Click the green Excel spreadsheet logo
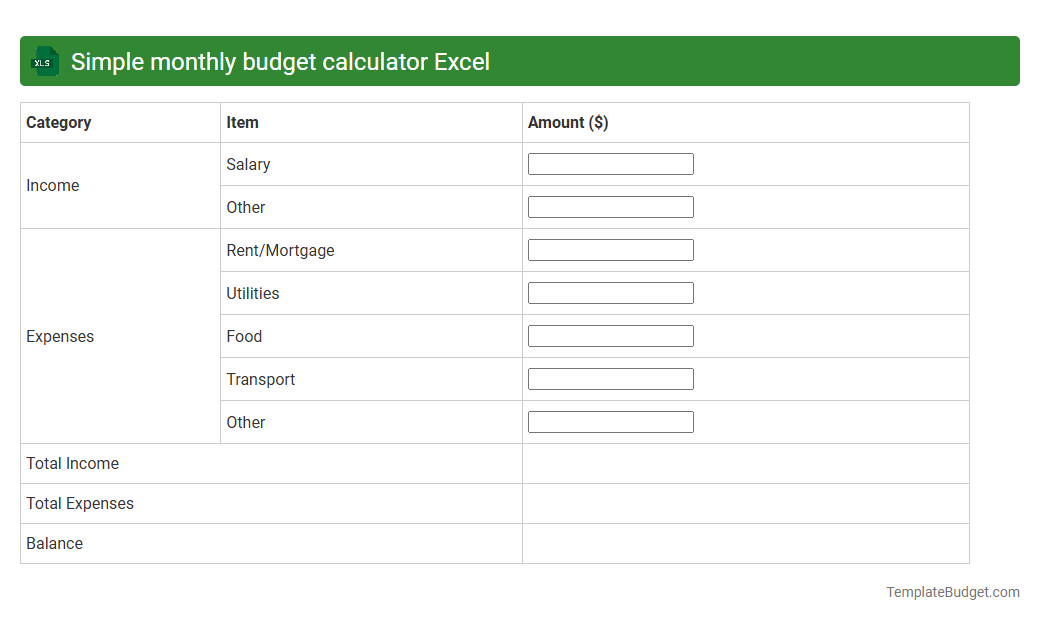The width and height of the screenshot is (1040, 621). click(44, 61)
